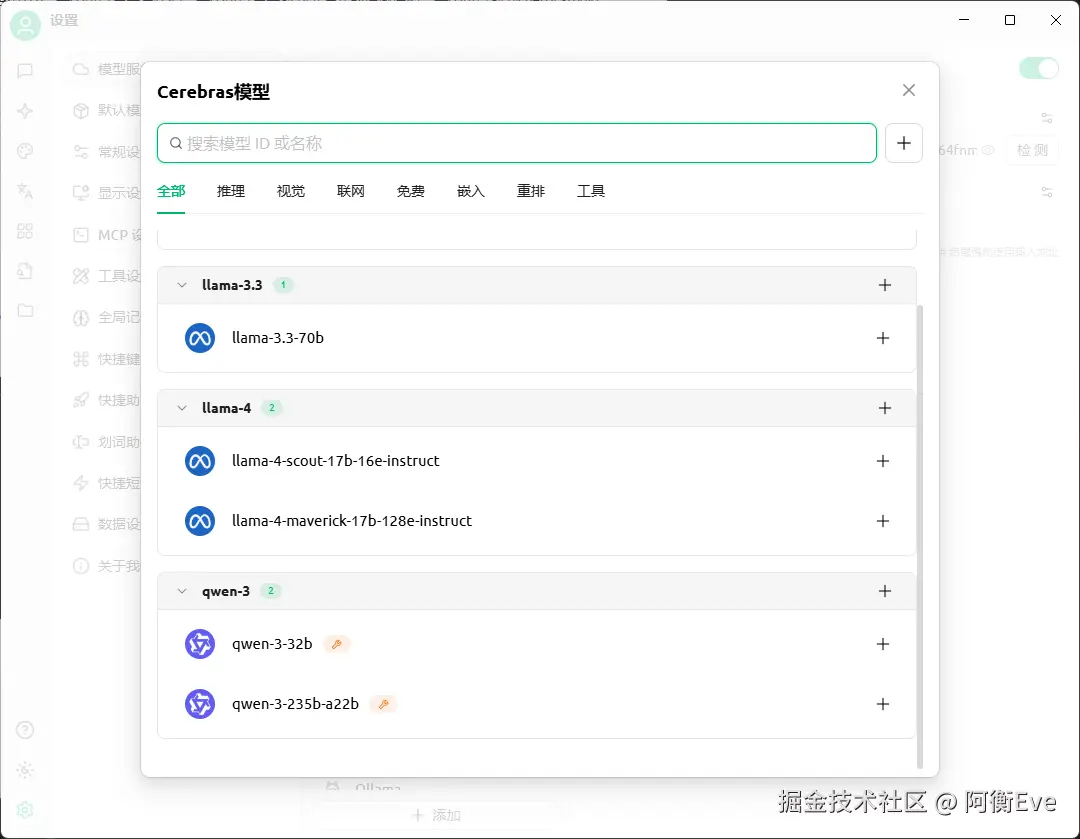Open the translate sidebar icon

(25, 191)
